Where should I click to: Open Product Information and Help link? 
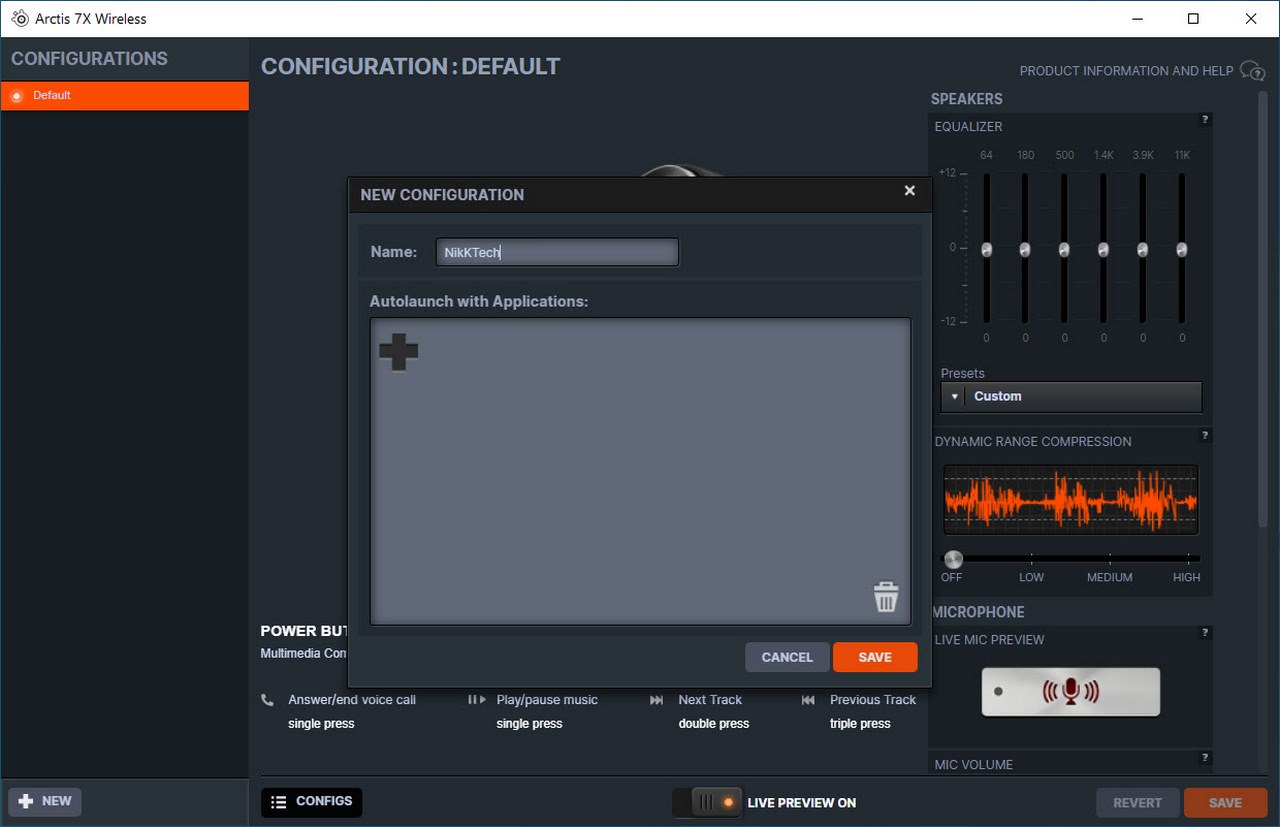click(x=1126, y=71)
